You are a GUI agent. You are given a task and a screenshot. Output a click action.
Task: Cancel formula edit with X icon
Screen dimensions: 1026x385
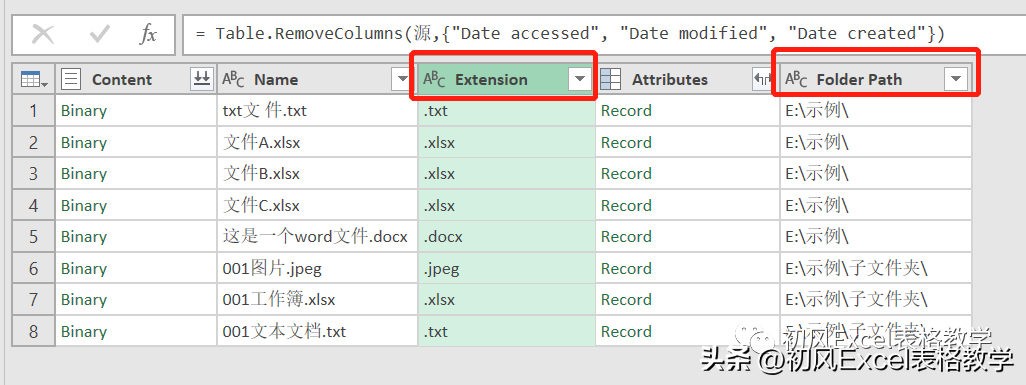point(43,34)
